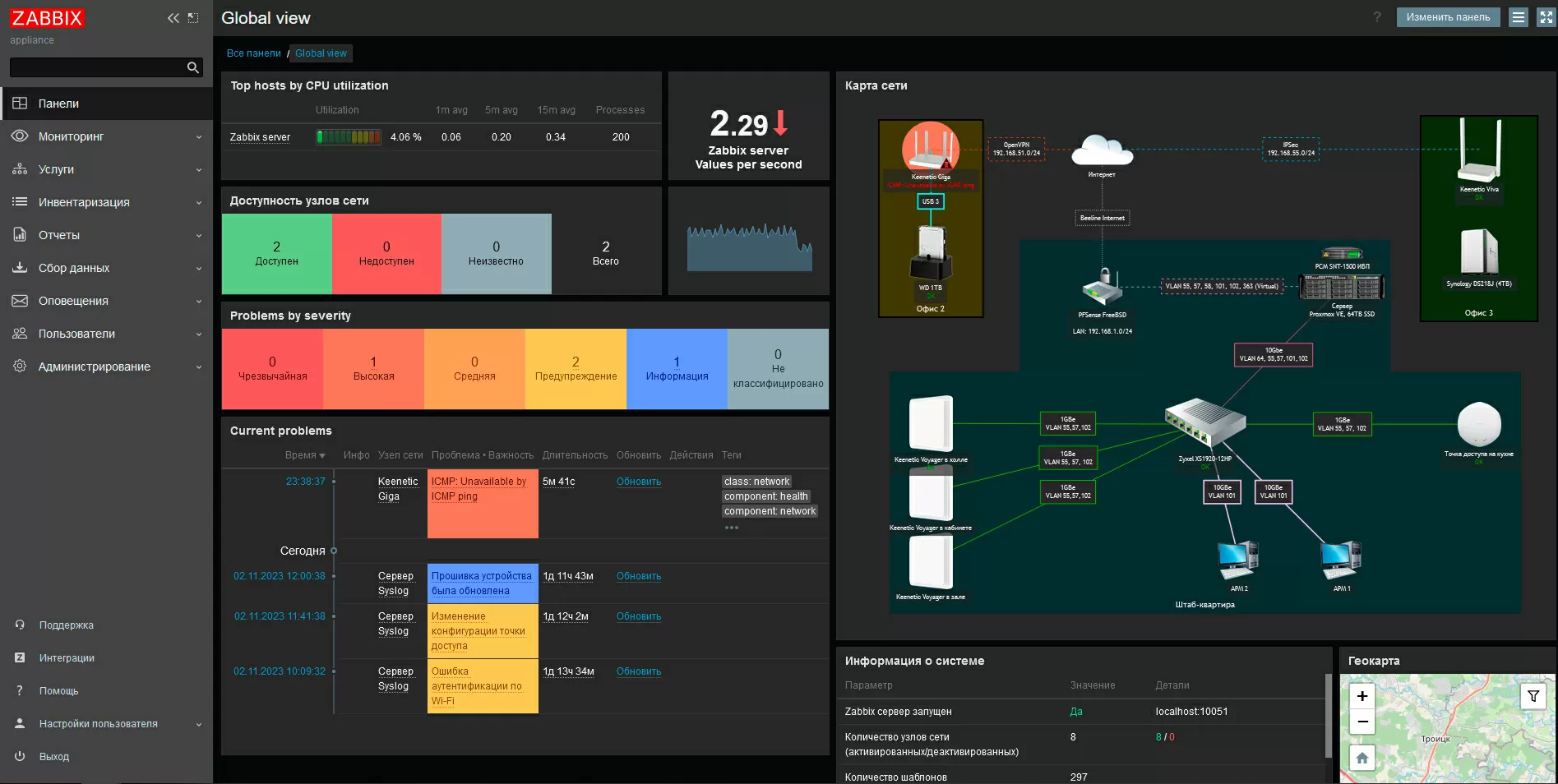Open the Keenetic Giga host link

398,489
